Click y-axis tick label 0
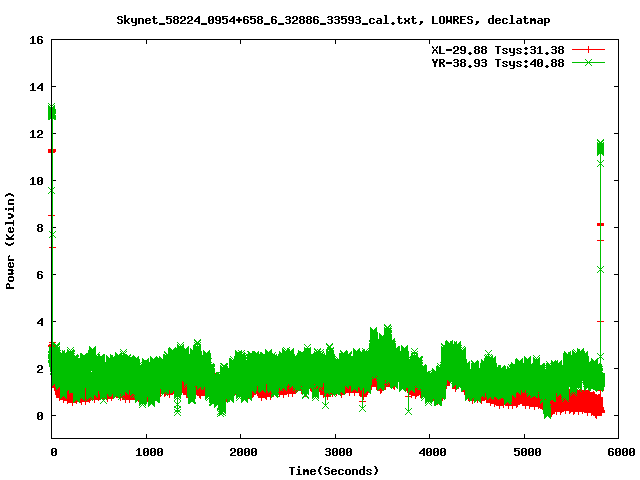This screenshot has height=480, width=640. point(40,416)
